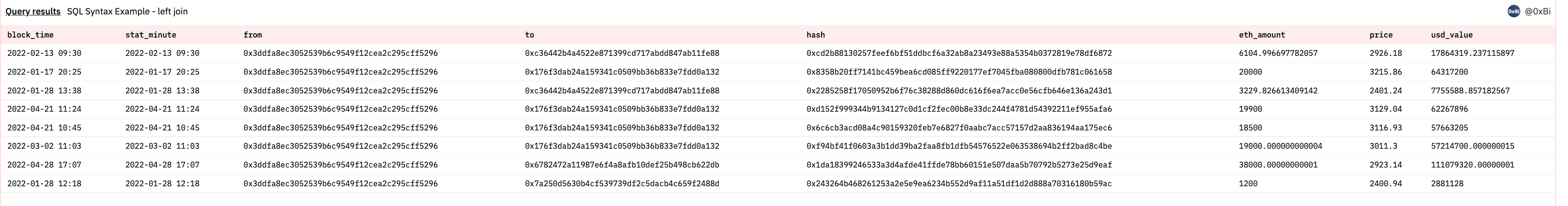Sort by the block_time column header
The width and height of the screenshot is (1568, 206).
(x=30, y=35)
